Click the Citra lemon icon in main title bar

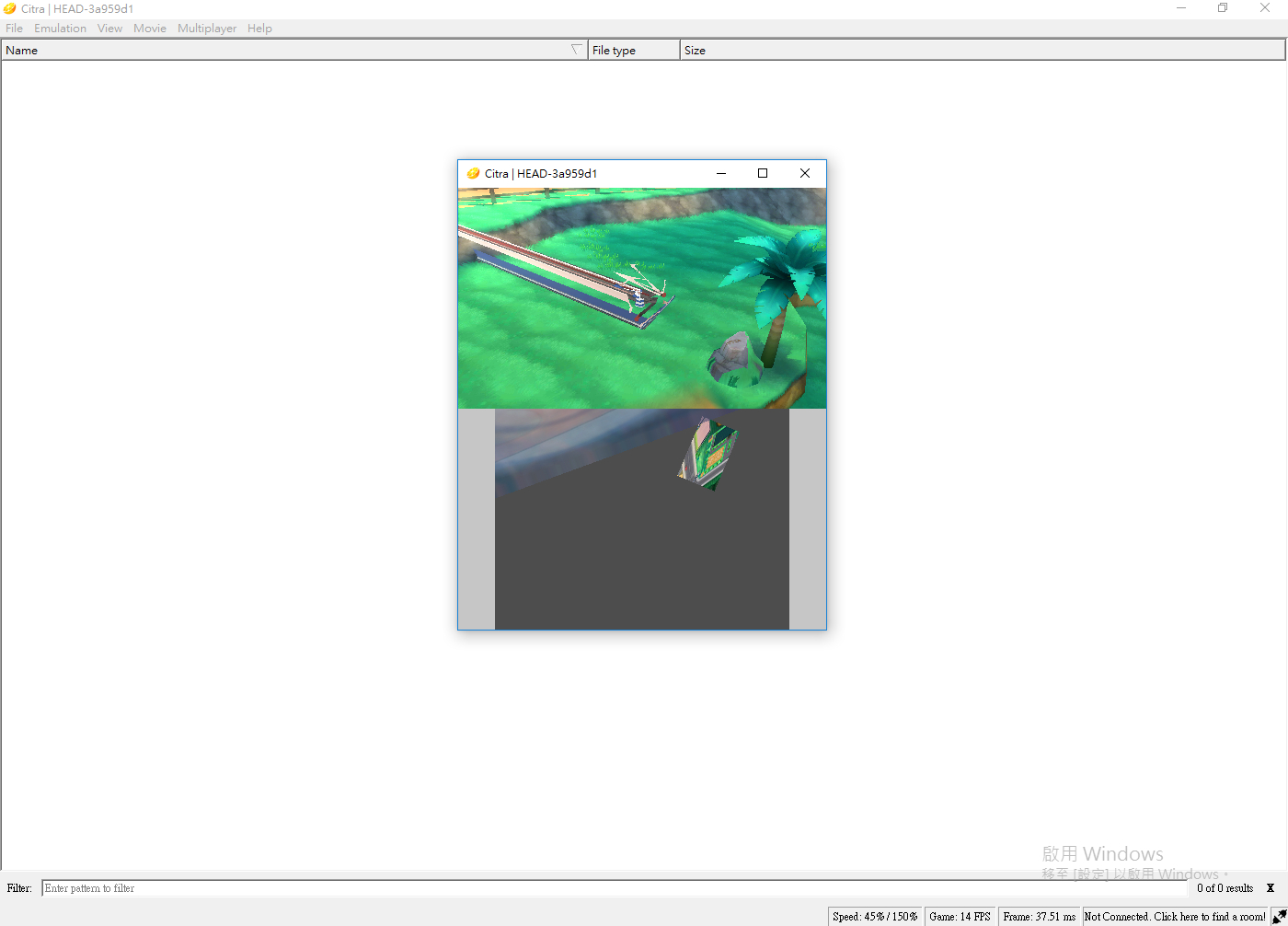tap(10, 8)
